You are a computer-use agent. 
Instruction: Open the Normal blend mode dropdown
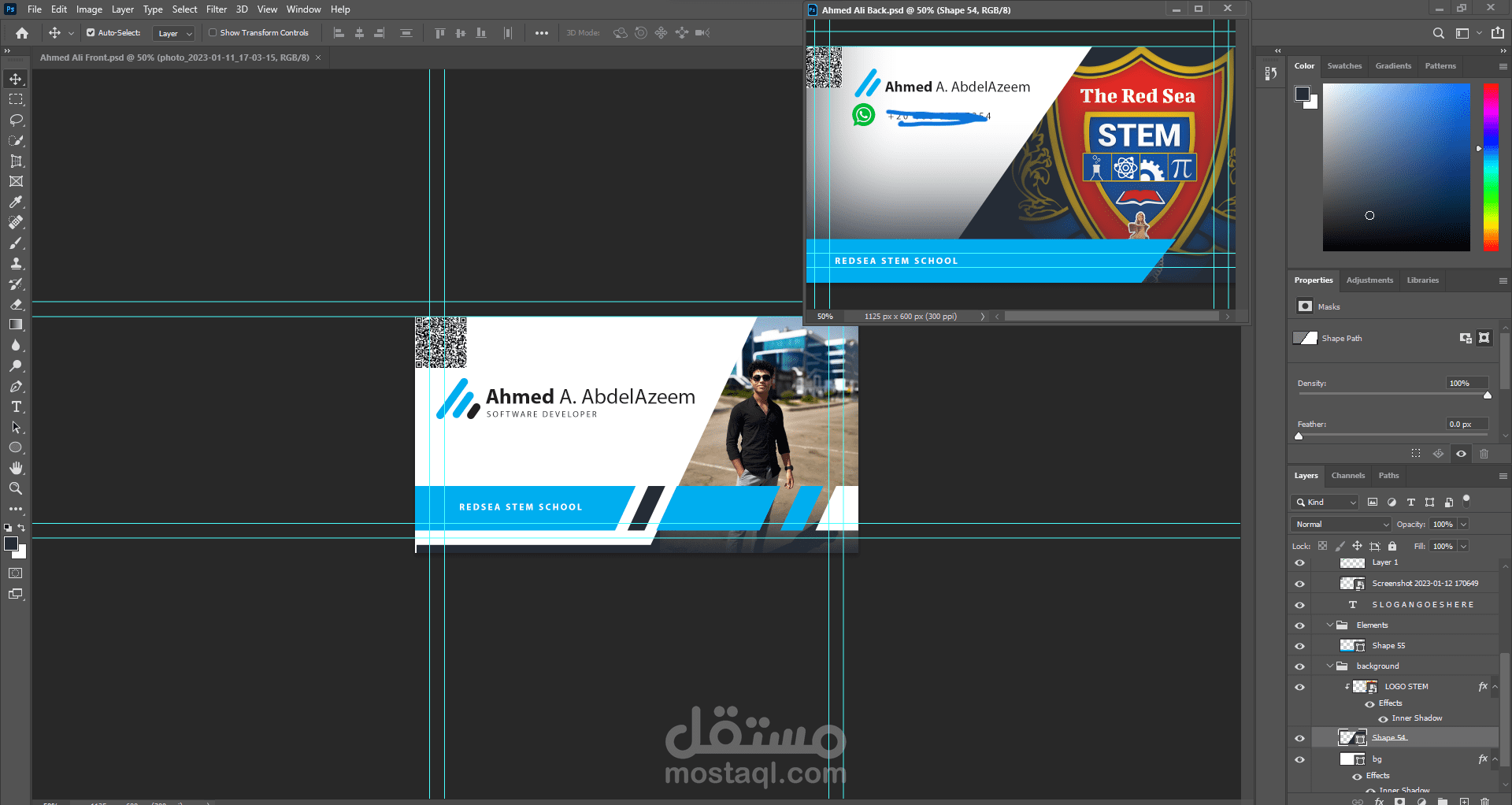1341,525
